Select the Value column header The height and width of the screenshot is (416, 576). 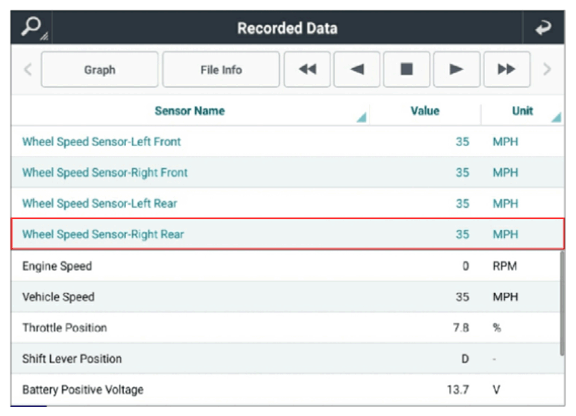[x=425, y=111]
